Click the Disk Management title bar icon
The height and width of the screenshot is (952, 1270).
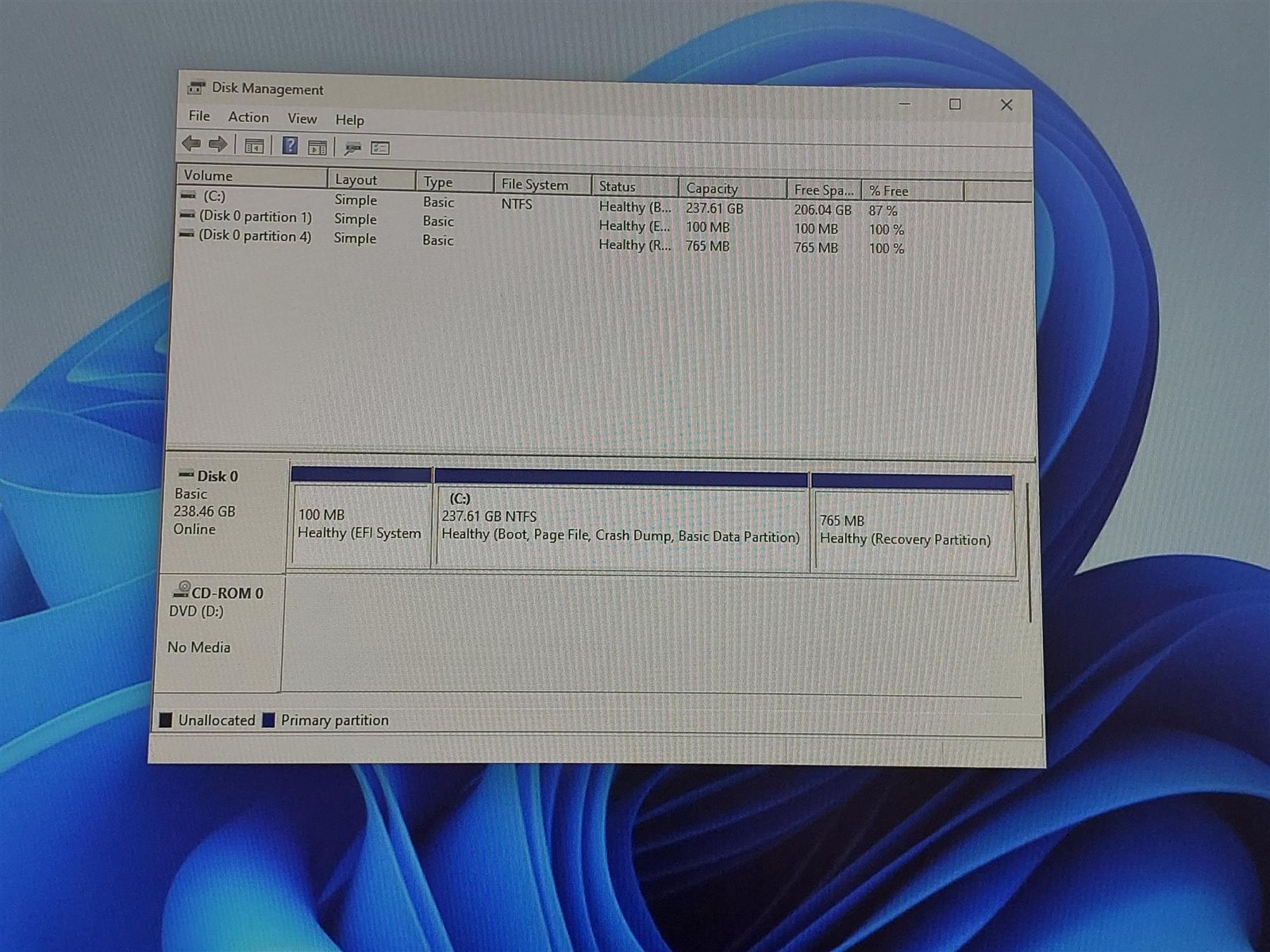(195, 88)
